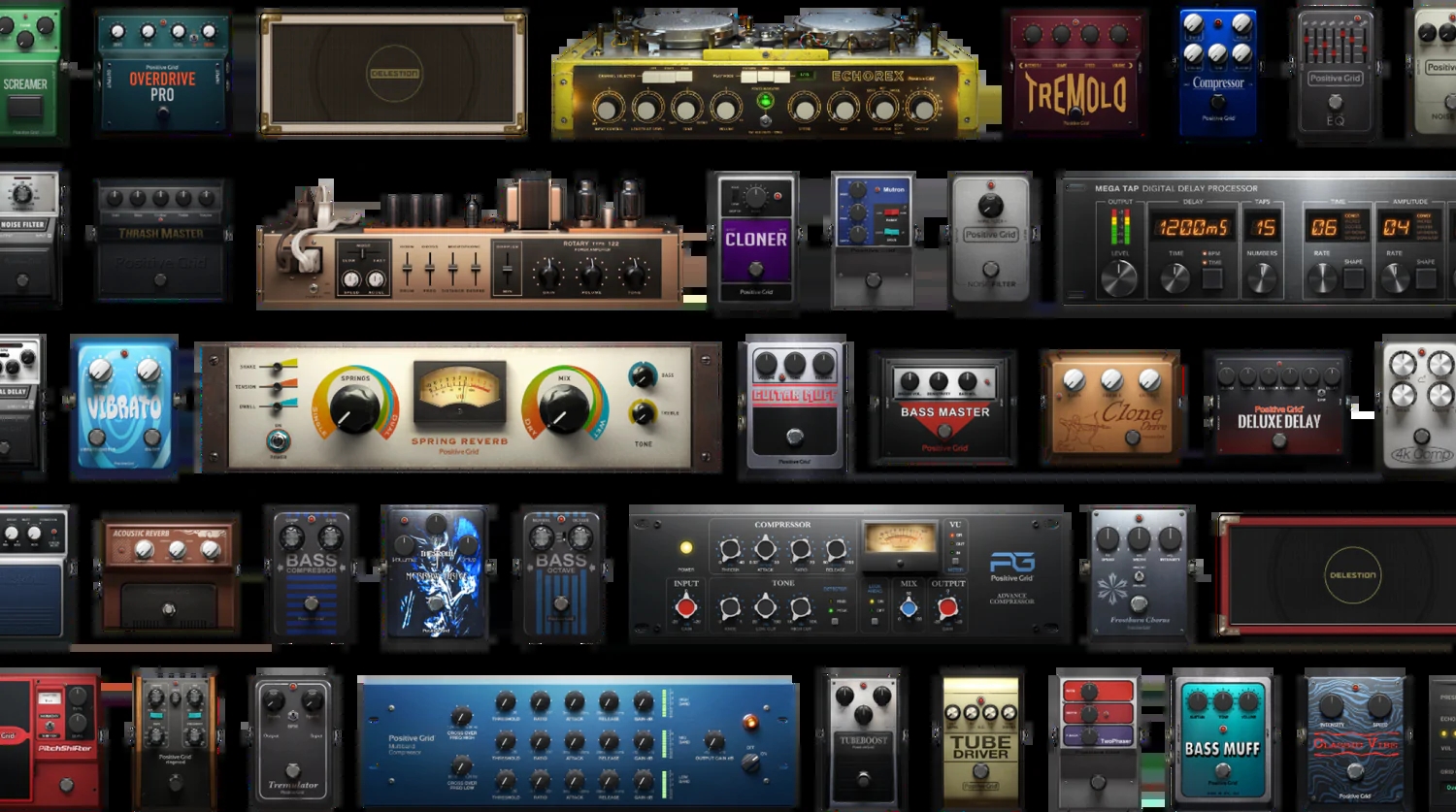1456x812 pixels.
Task: Choose the Thrash Master pedal
Action: (x=161, y=239)
